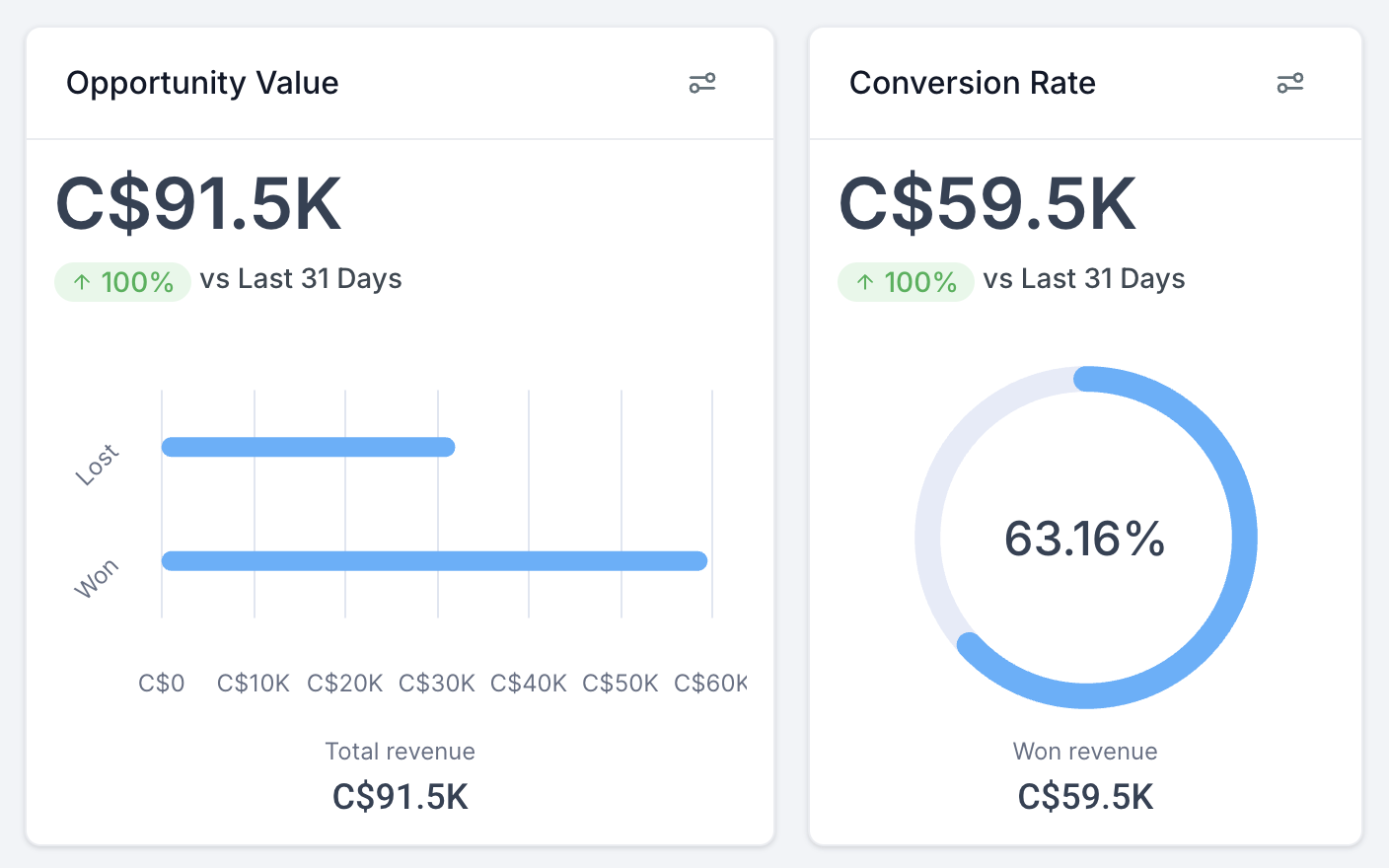Open the Conversion Rate filter settings icon
Screen dimensions: 1389x868
[x=1290, y=83]
